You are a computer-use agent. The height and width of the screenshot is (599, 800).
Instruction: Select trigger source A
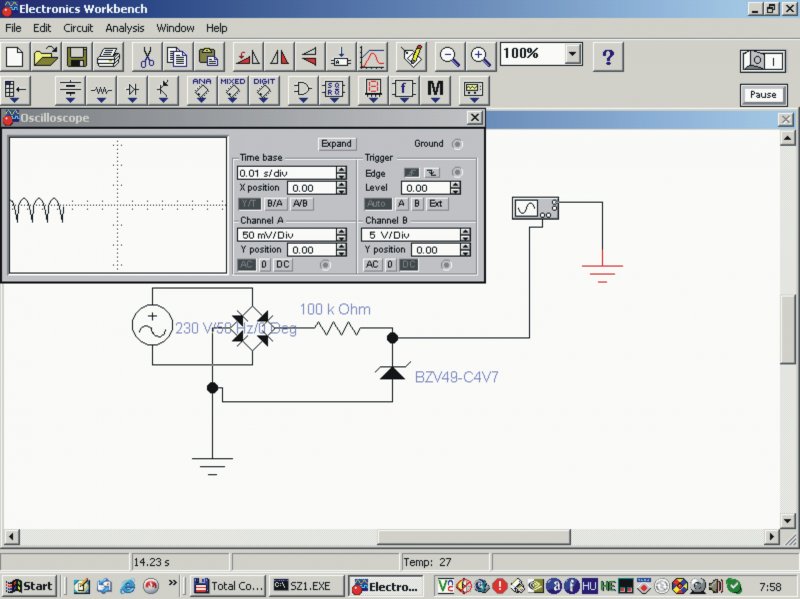(x=402, y=204)
